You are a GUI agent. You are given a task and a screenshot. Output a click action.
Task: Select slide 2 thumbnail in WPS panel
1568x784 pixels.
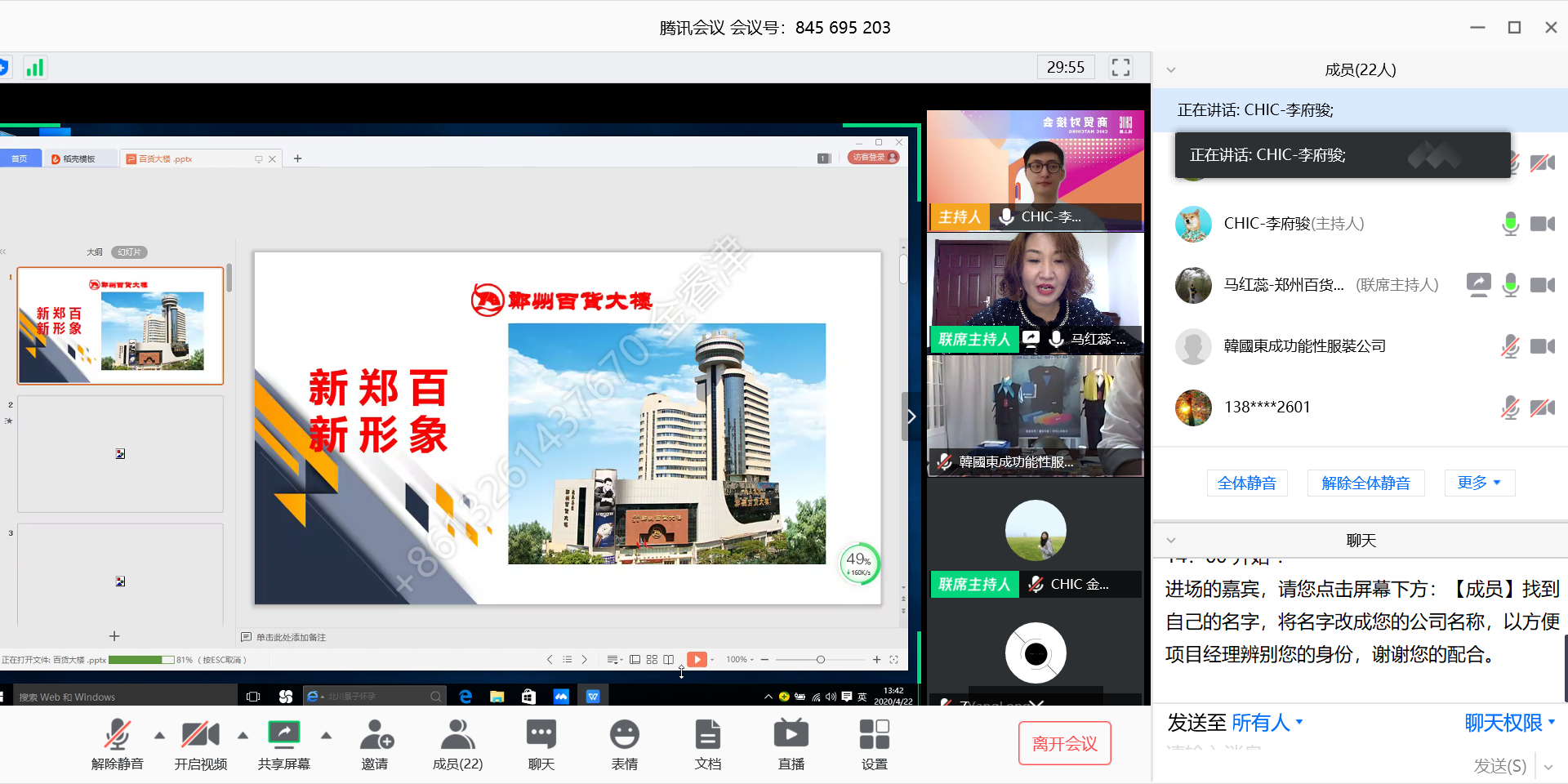(x=121, y=454)
